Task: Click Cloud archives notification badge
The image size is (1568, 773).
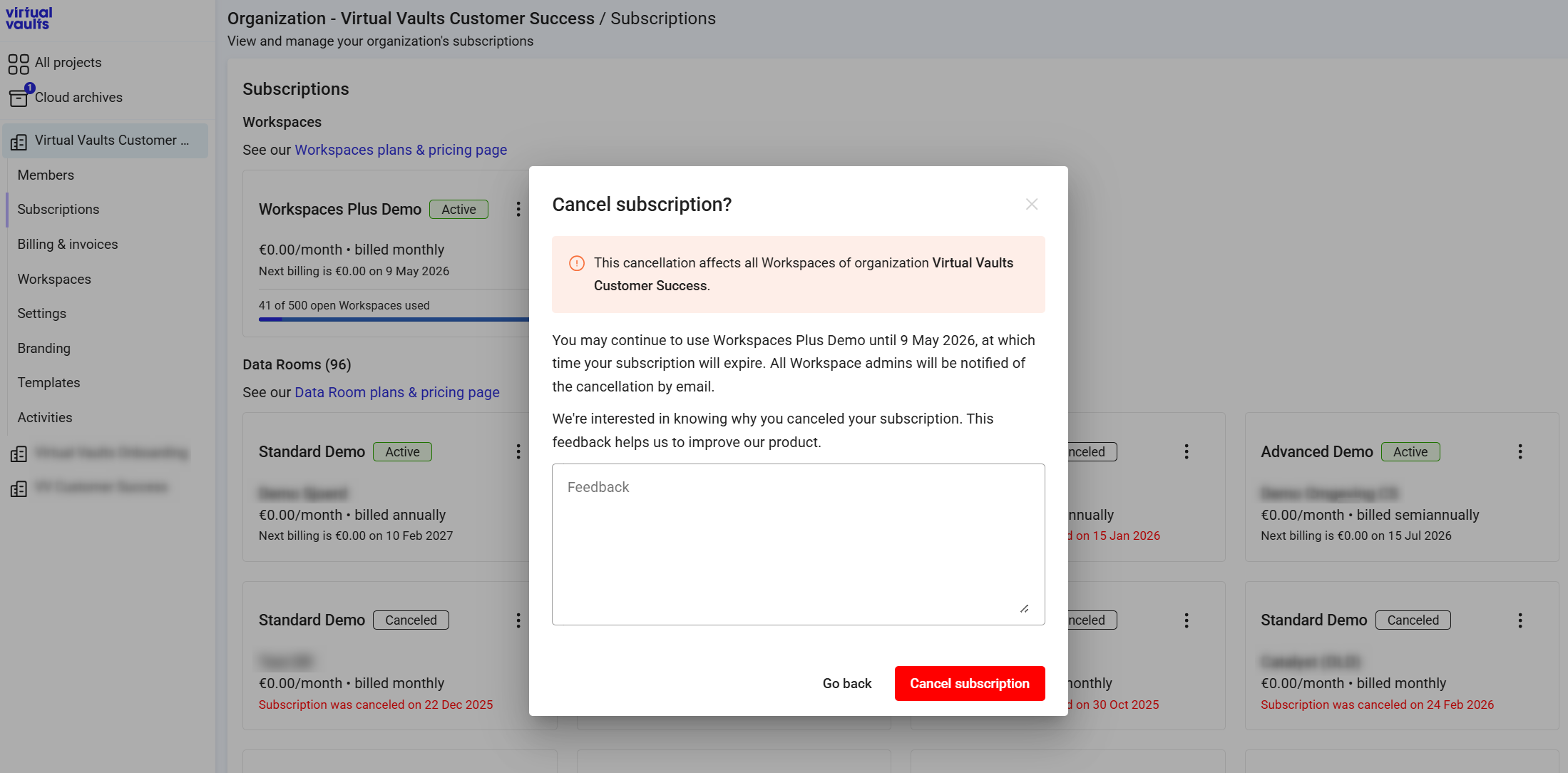Action: pyautogui.click(x=29, y=88)
